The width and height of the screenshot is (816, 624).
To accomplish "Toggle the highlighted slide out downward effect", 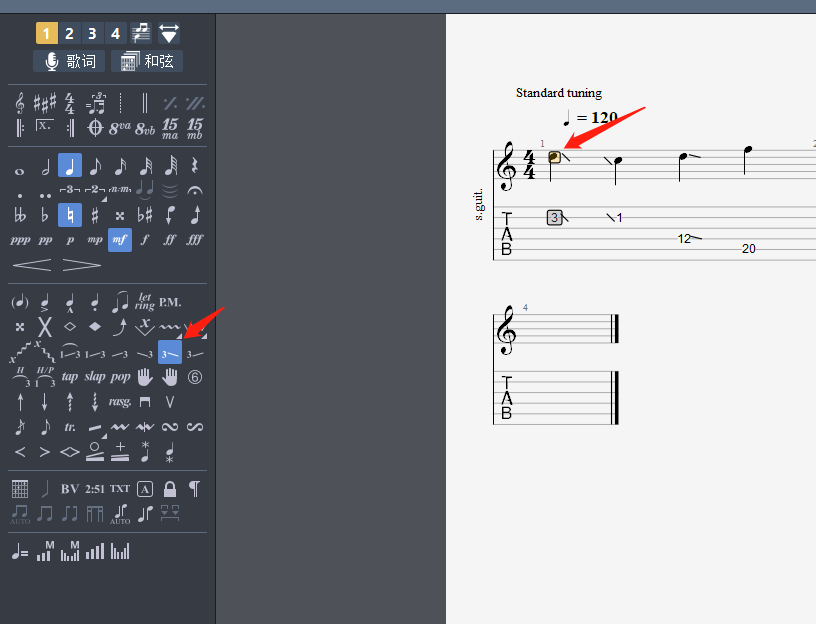I will click(x=170, y=352).
